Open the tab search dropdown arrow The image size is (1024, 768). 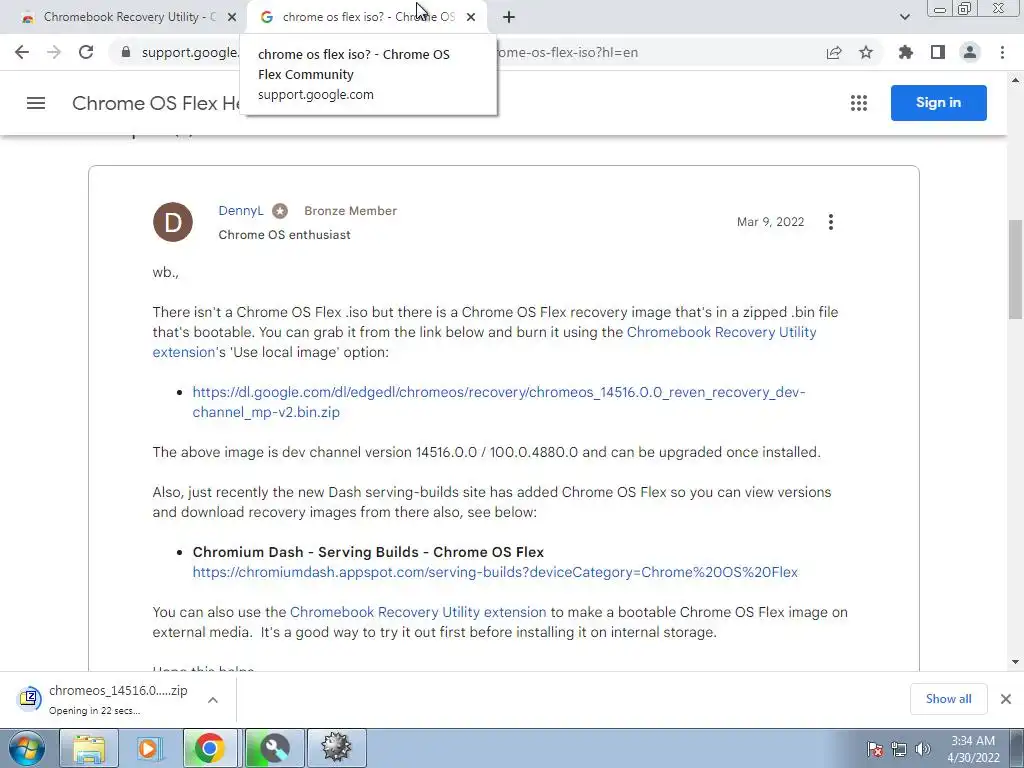pyautogui.click(x=904, y=17)
